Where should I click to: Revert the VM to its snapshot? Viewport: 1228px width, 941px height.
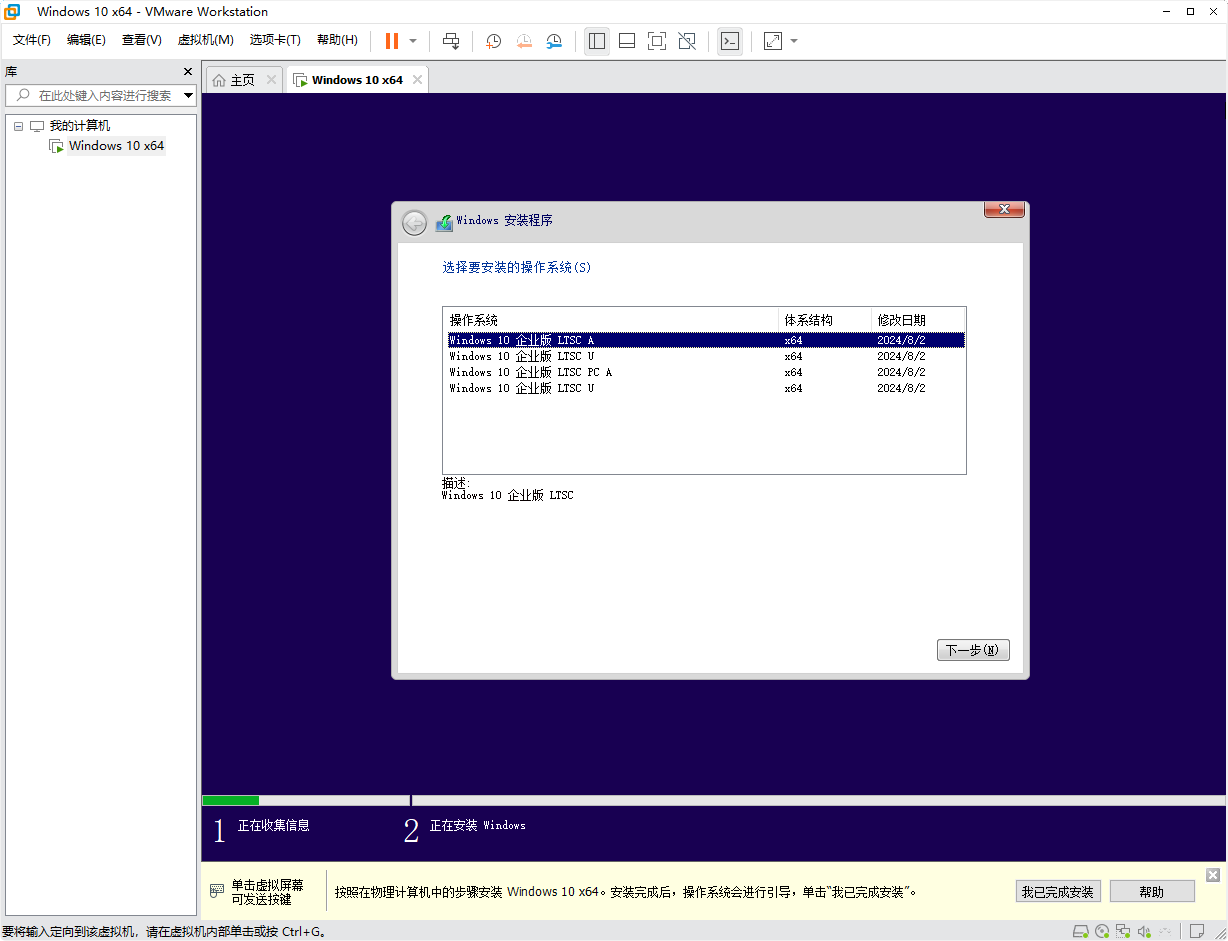point(524,41)
